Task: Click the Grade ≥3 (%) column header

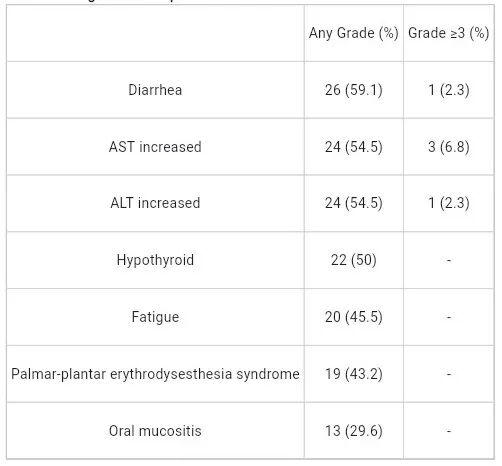Action: (449, 33)
